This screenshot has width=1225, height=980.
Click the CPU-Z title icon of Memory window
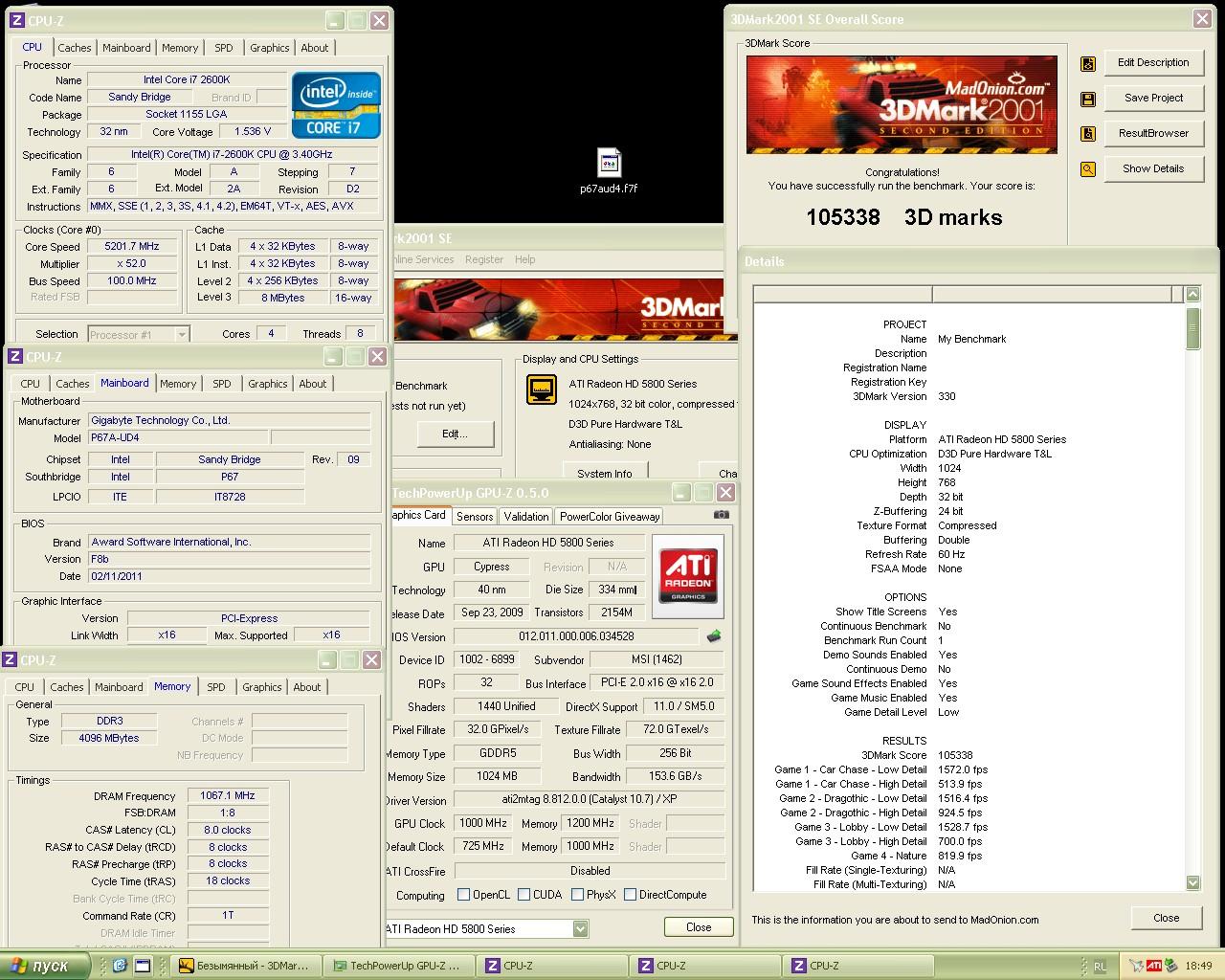[x=11, y=660]
